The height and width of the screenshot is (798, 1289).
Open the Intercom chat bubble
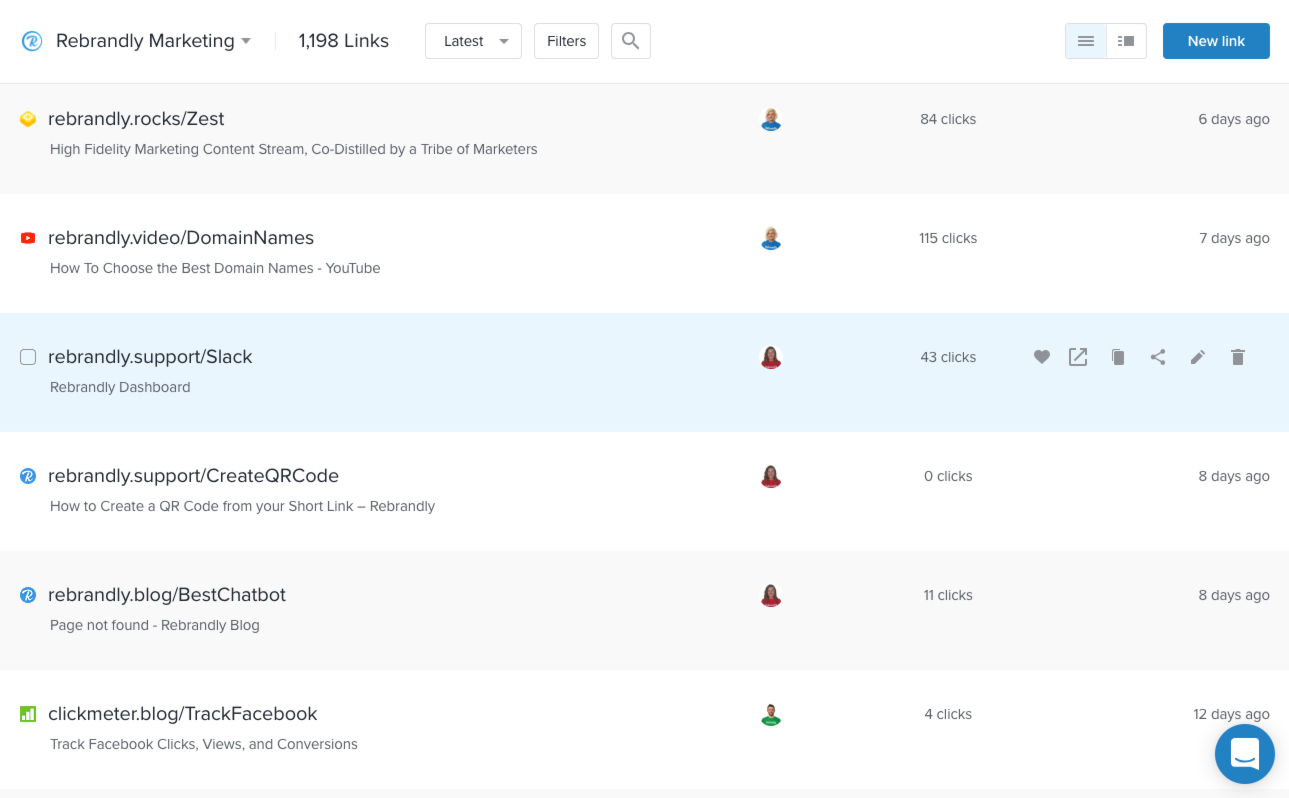1244,754
